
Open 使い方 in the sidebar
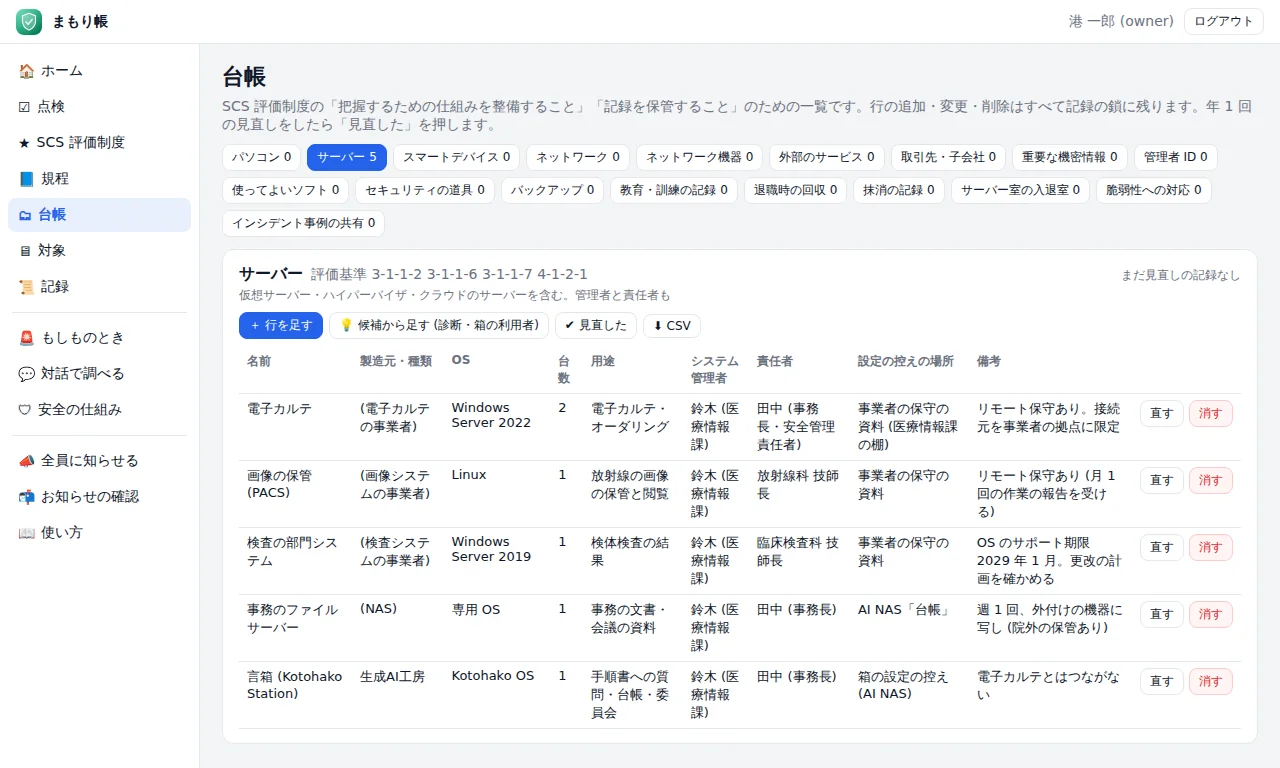tap(99, 533)
